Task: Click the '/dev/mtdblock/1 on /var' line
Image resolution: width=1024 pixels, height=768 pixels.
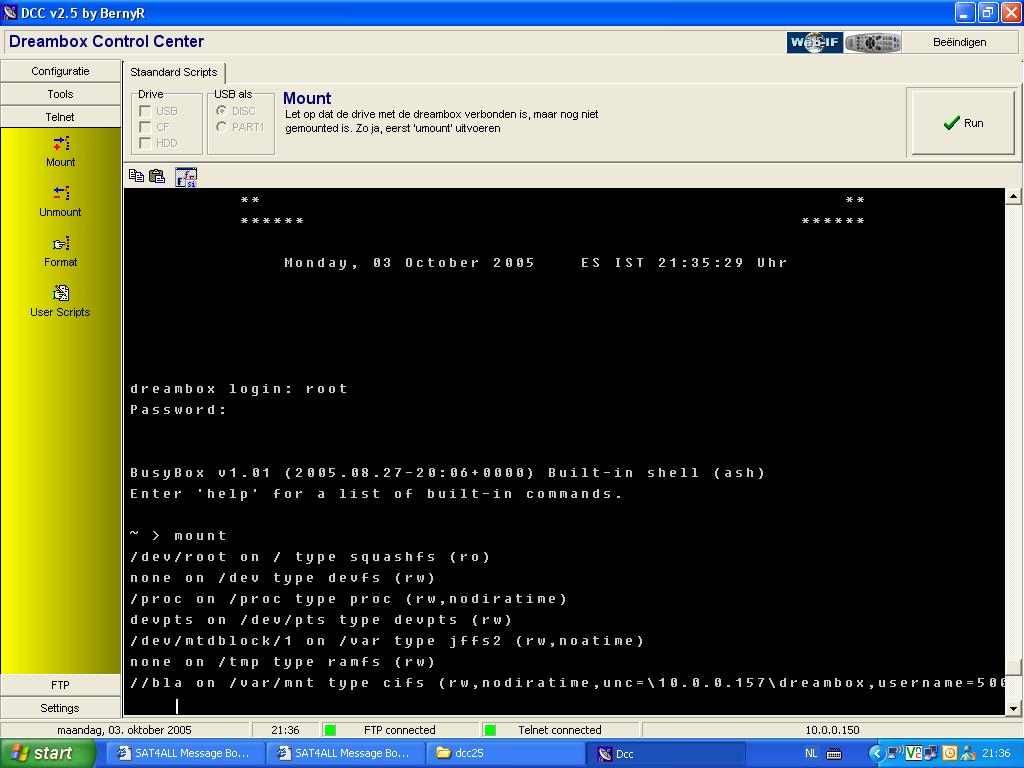Action: coord(387,641)
